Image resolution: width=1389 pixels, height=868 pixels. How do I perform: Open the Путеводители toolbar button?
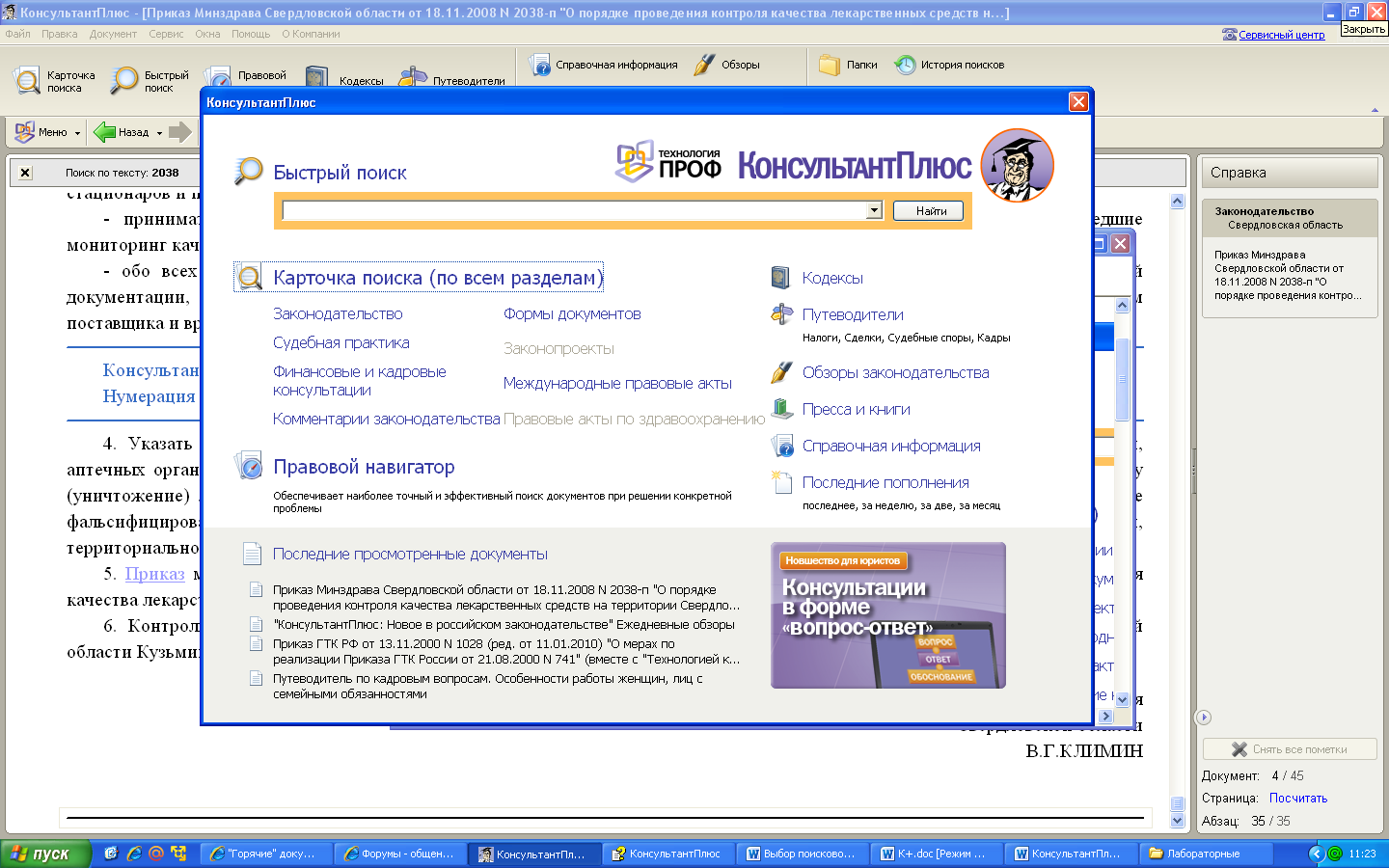pyautogui.click(x=452, y=78)
